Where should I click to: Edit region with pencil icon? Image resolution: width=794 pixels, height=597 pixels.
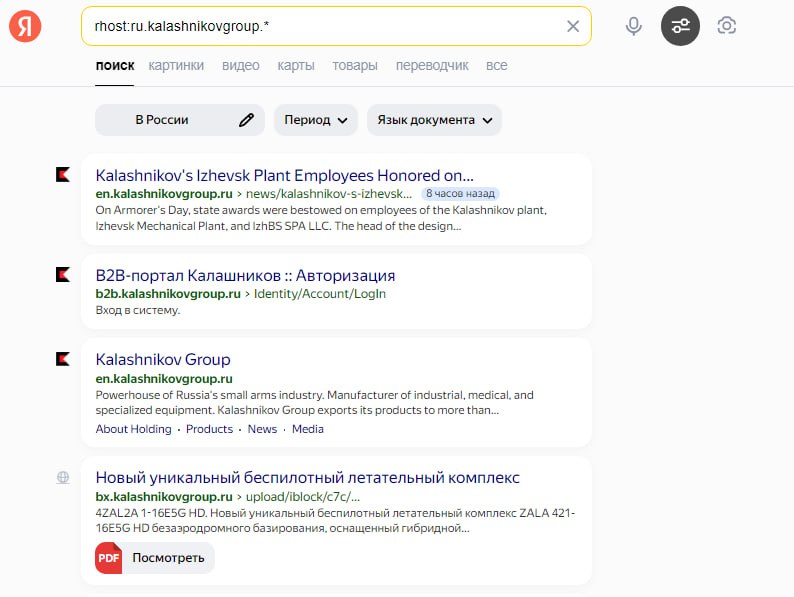tap(246, 120)
